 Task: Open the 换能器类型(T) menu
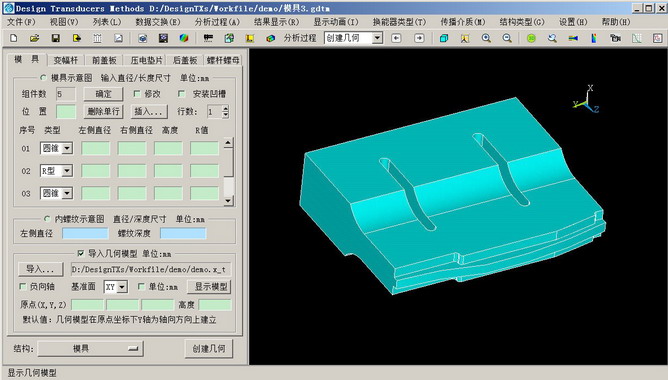coord(399,22)
